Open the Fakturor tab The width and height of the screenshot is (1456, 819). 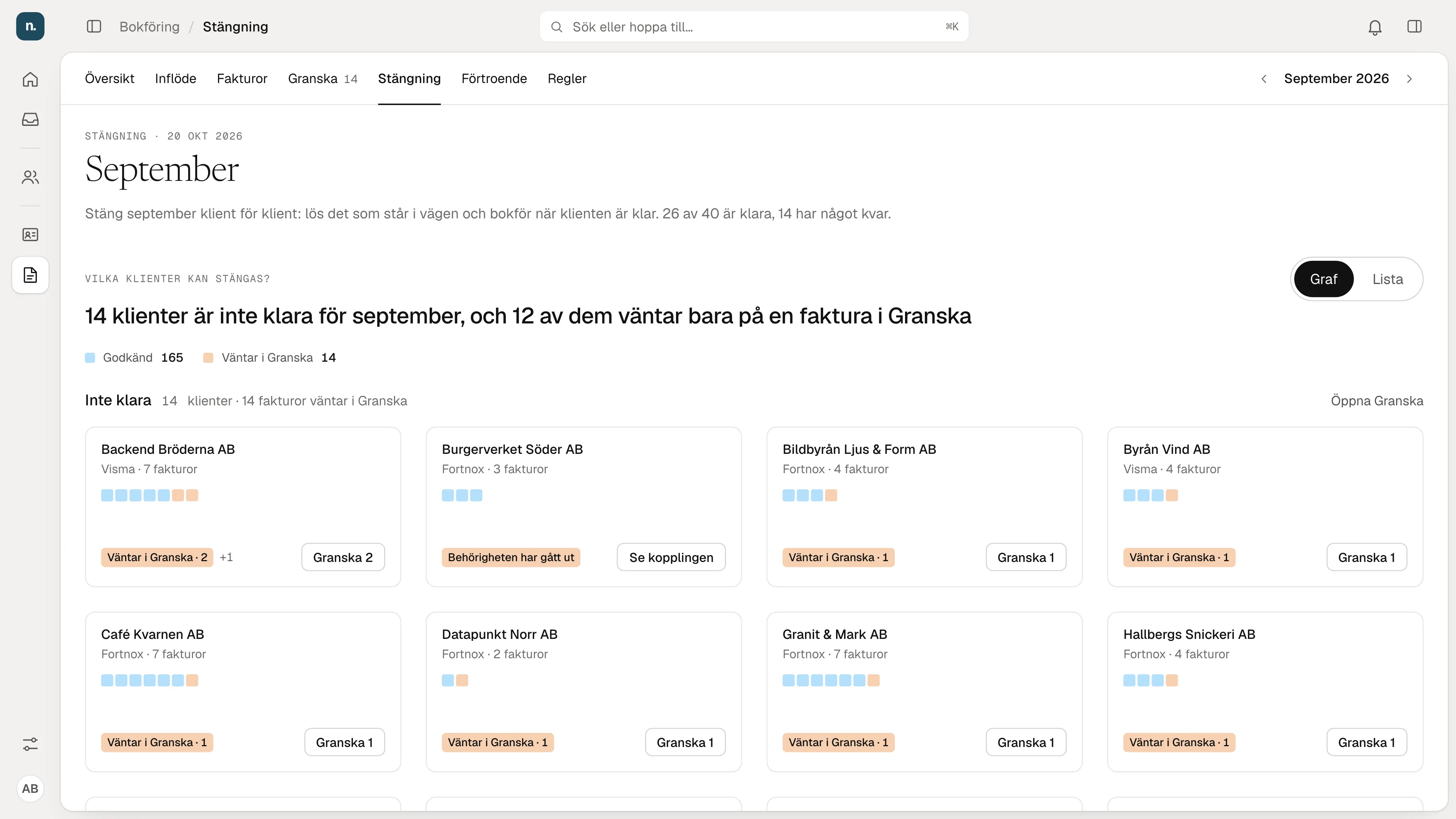(x=242, y=78)
